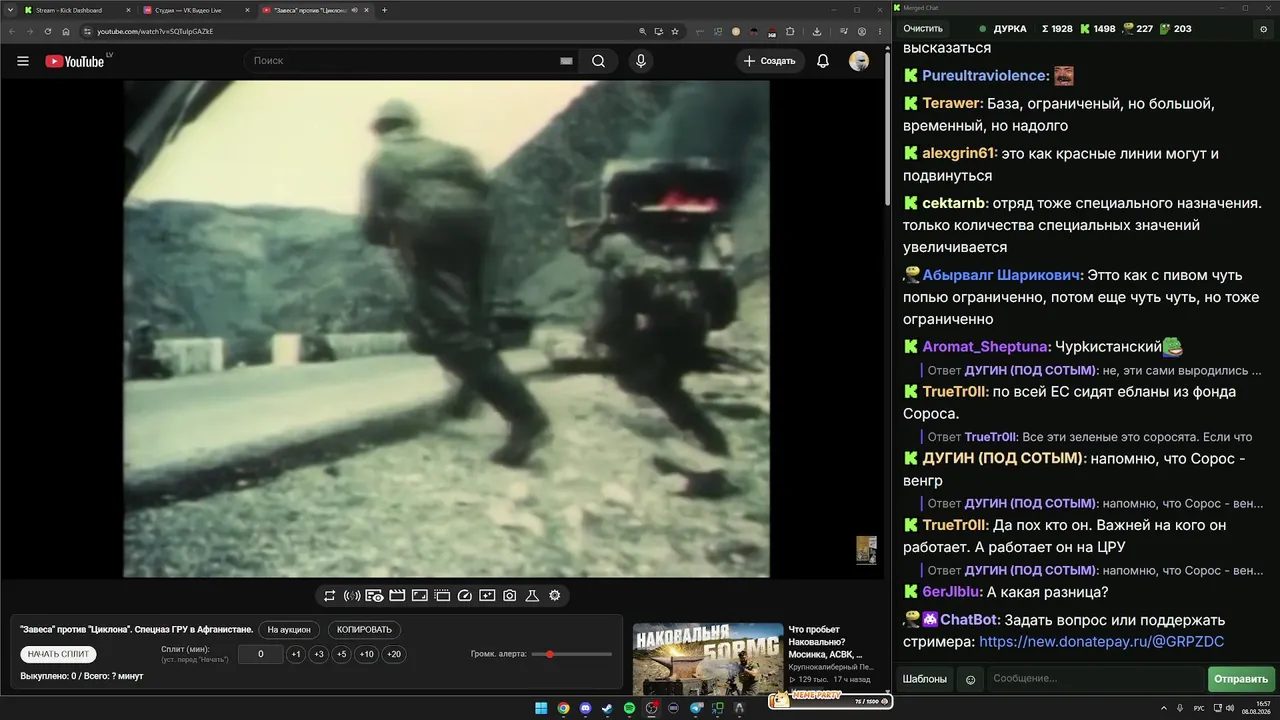Open Steam from the taskbar
This screenshot has width=1280, height=720.
tap(607, 708)
